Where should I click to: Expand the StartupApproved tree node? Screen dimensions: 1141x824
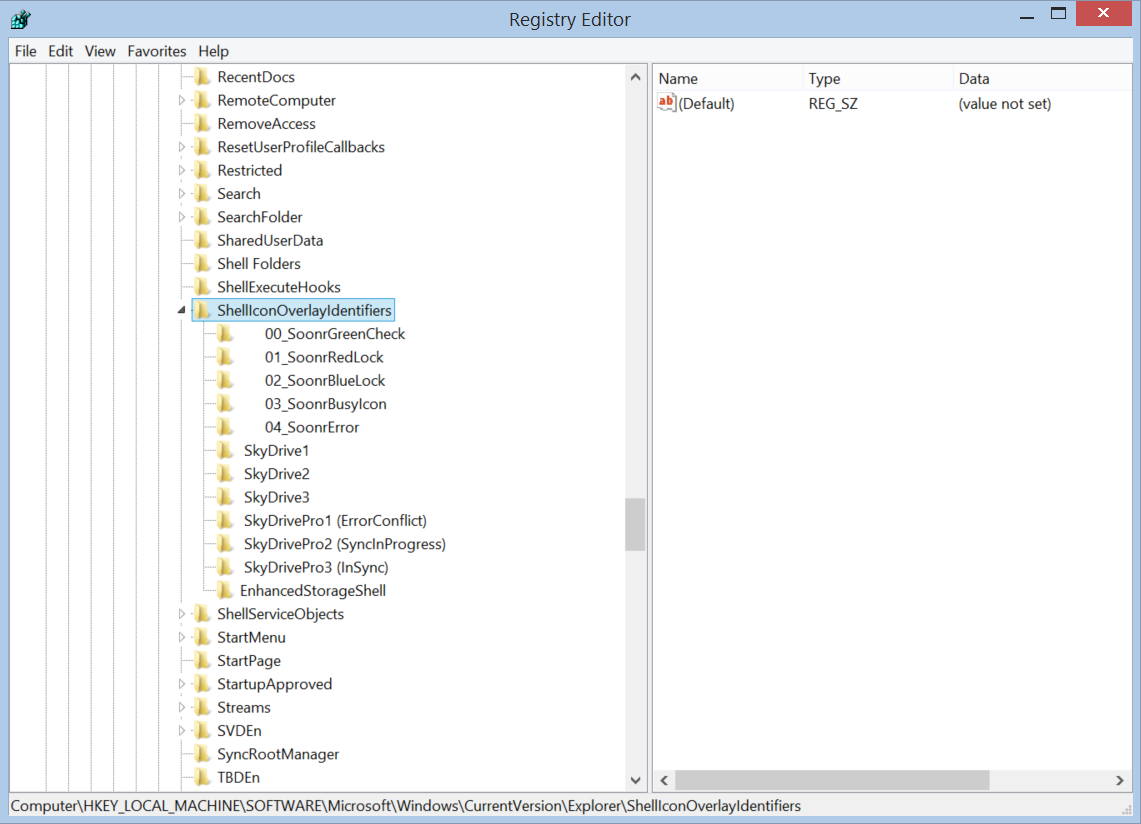(182, 684)
